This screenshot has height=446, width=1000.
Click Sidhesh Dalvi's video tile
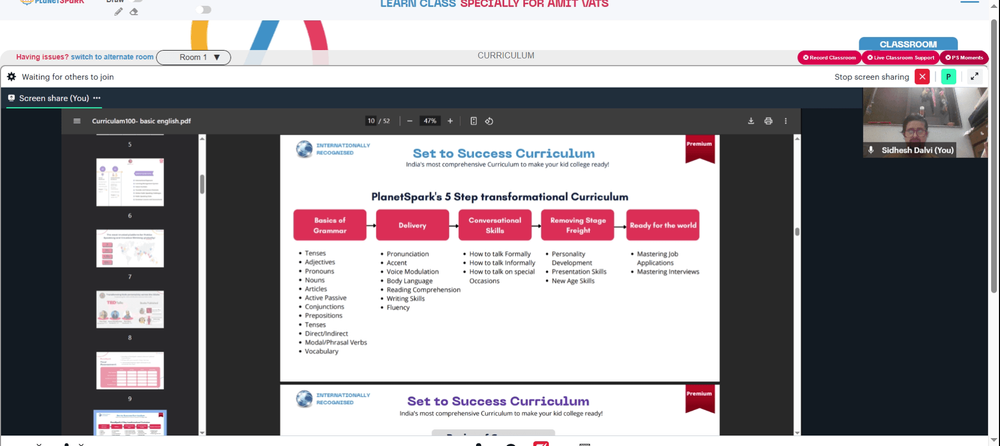tap(925, 123)
